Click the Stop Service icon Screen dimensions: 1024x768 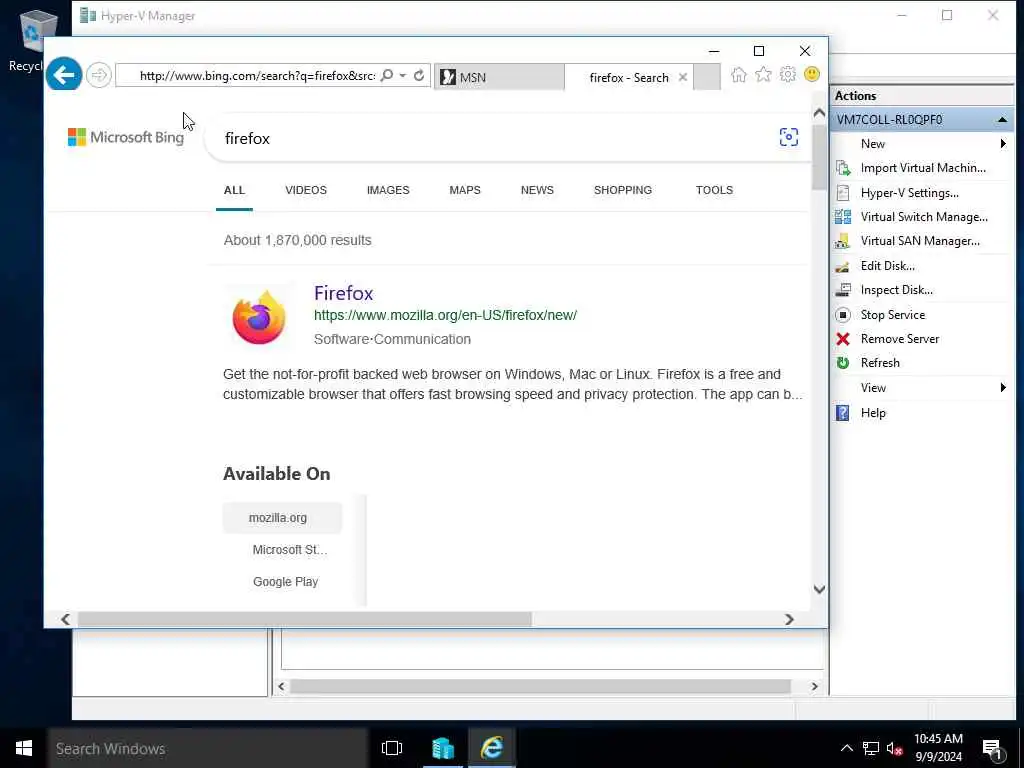843,315
